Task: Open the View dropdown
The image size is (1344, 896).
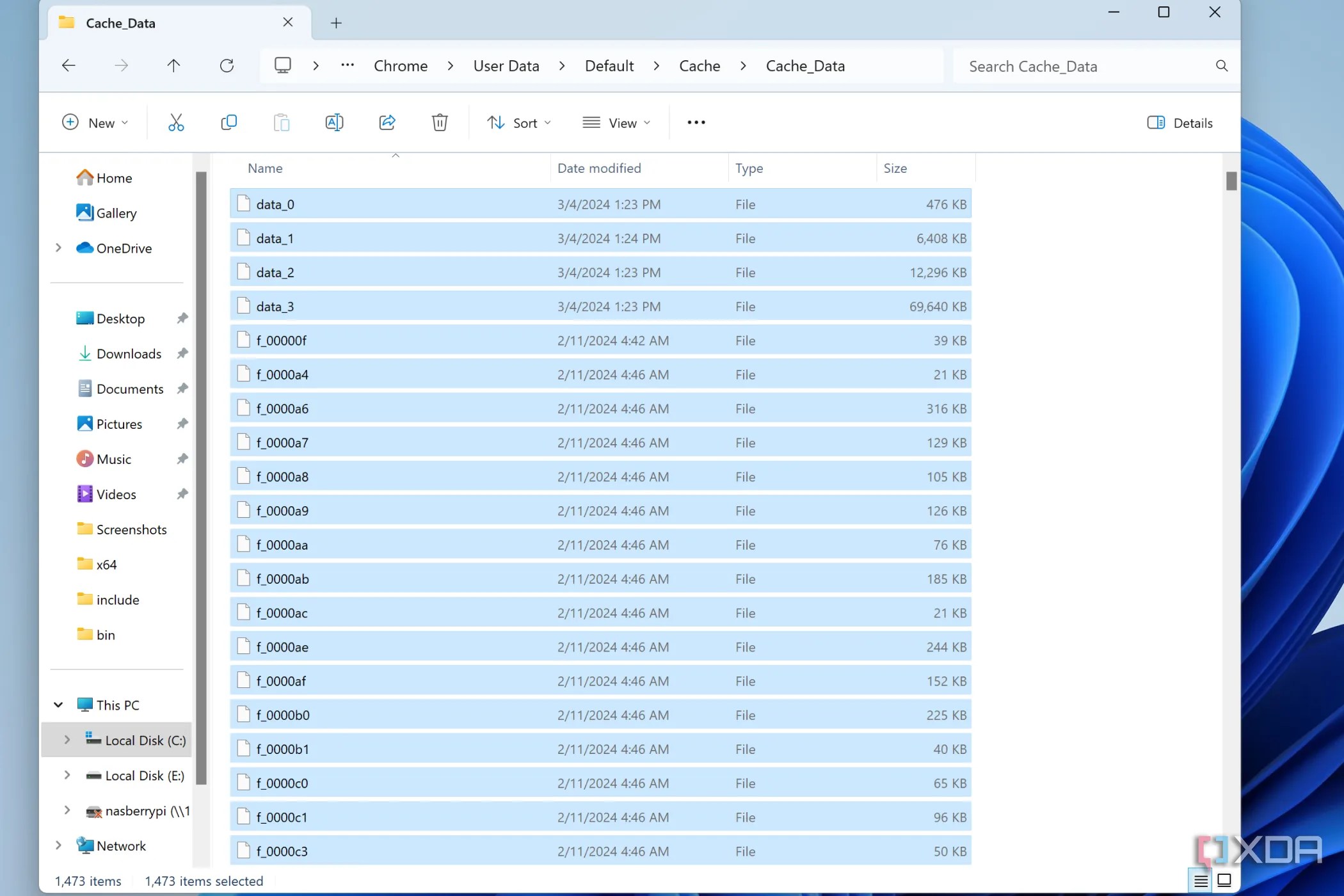Action: click(616, 123)
